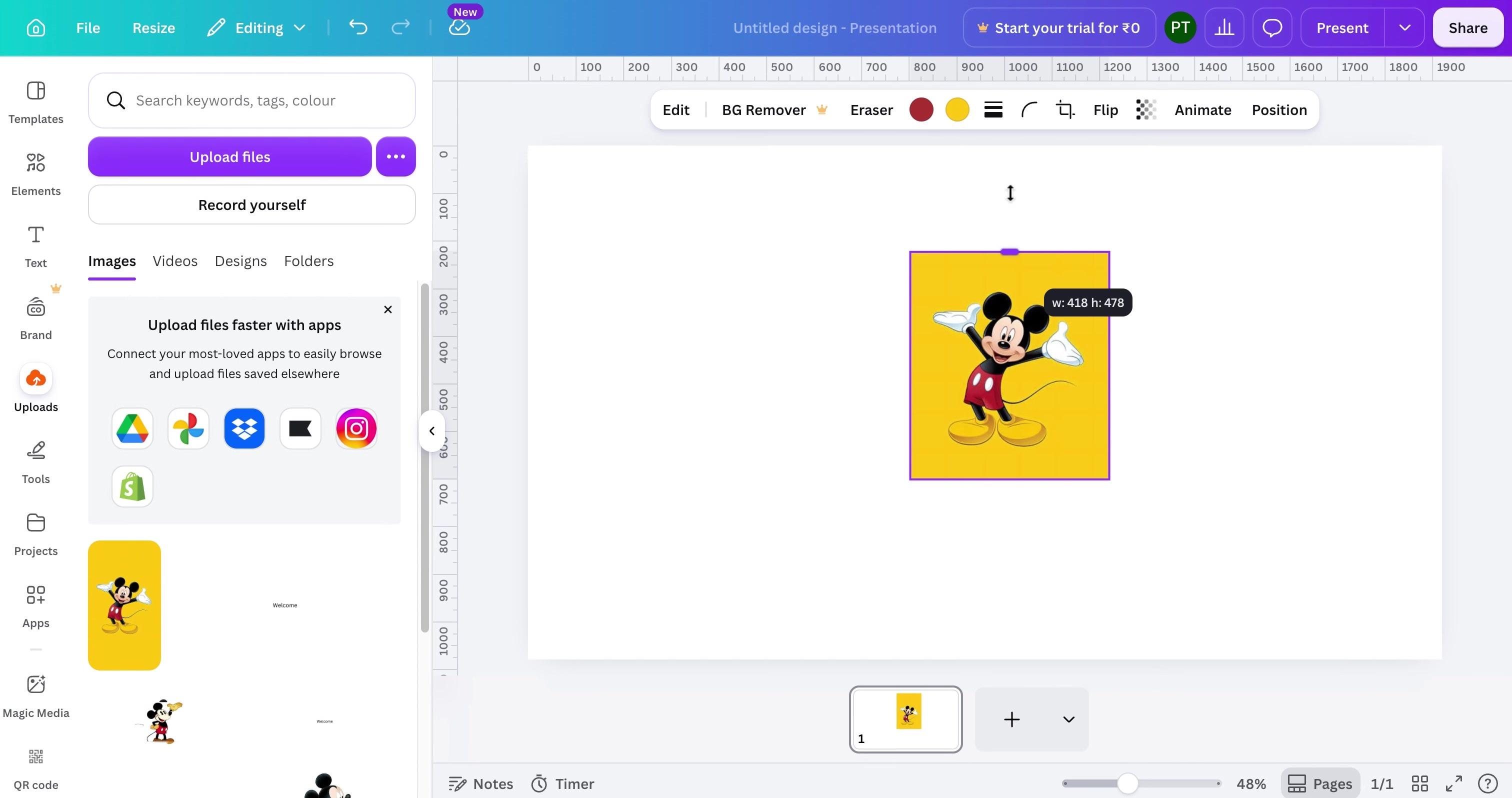Screen dimensions: 1512x798
Task: Select the yellow Mickey upload thumbnail
Action: (x=124, y=605)
